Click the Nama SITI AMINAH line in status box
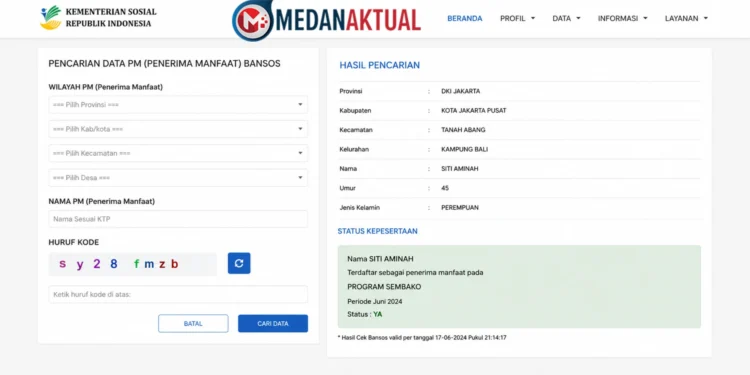750x375 pixels. 380,259
